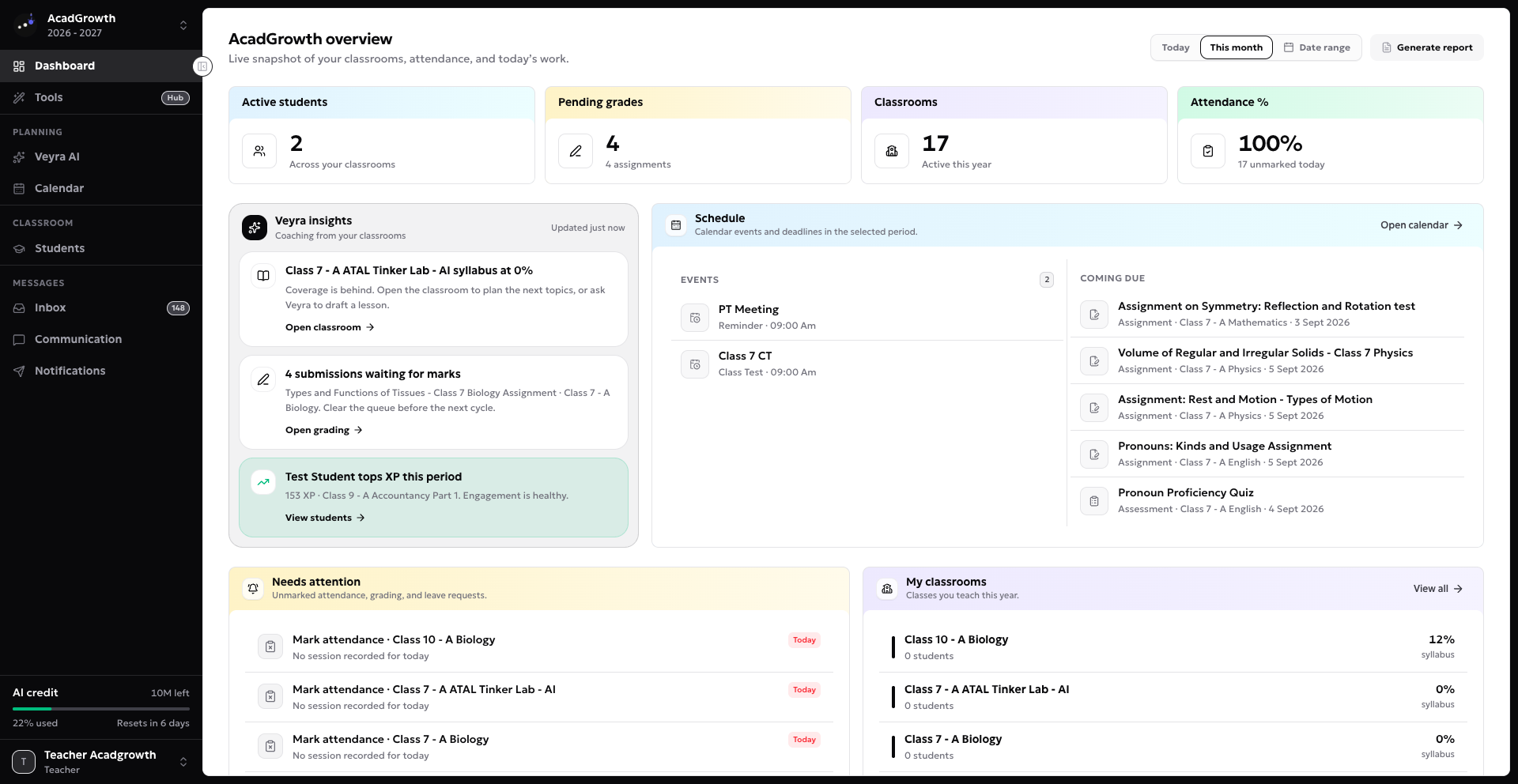The height and width of the screenshot is (784, 1518).
Task: Open the Dashboard menu item
Action: pyautogui.click(x=101, y=66)
